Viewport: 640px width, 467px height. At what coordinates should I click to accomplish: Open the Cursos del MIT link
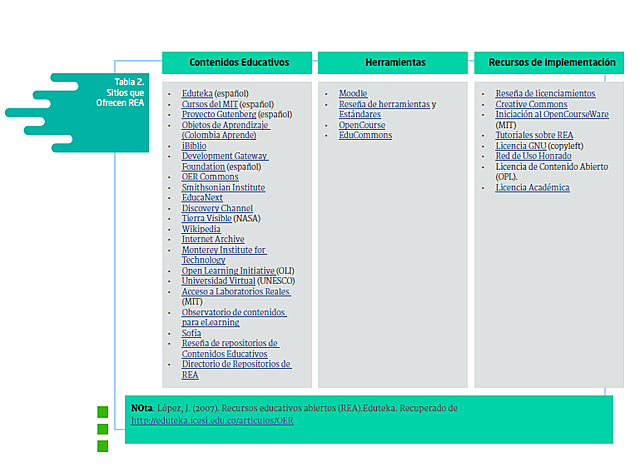coord(210,104)
